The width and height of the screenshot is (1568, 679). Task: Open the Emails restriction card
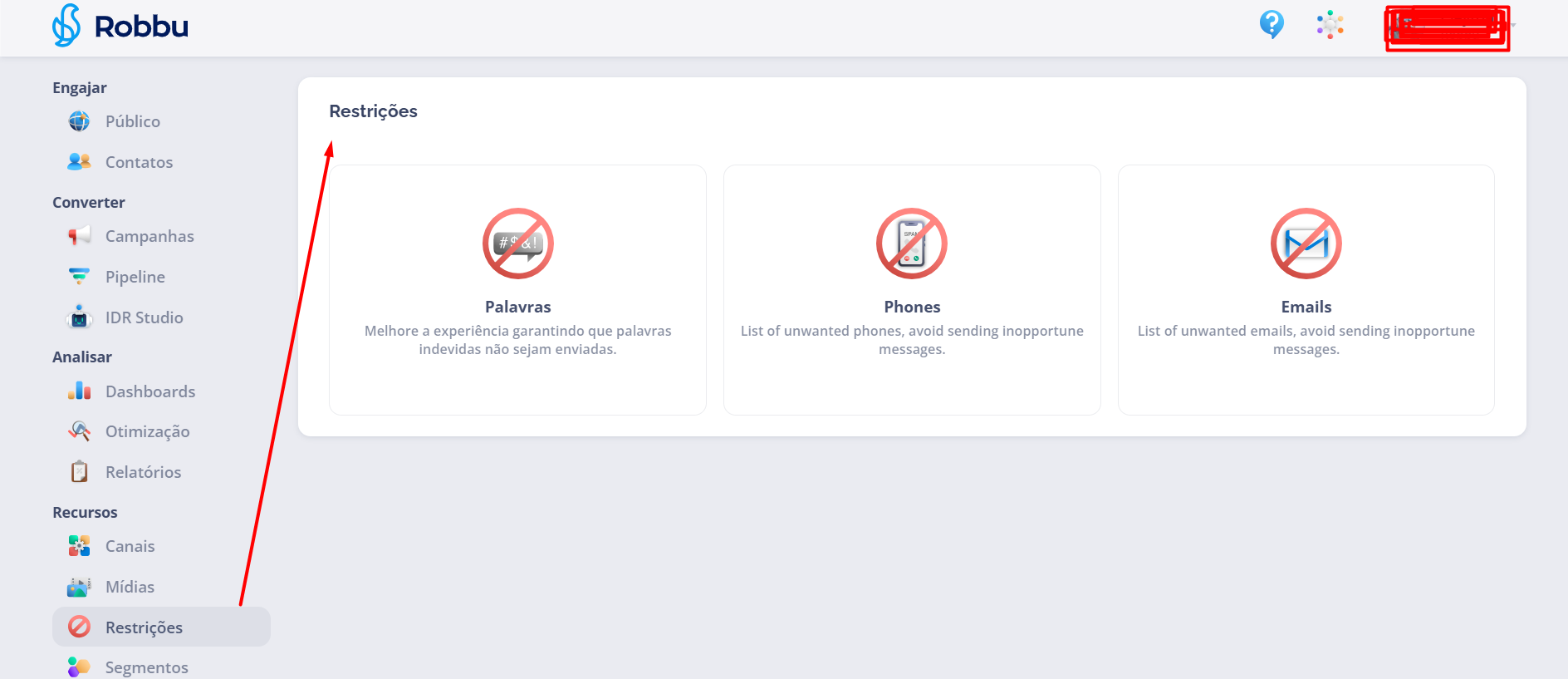[x=1306, y=289]
